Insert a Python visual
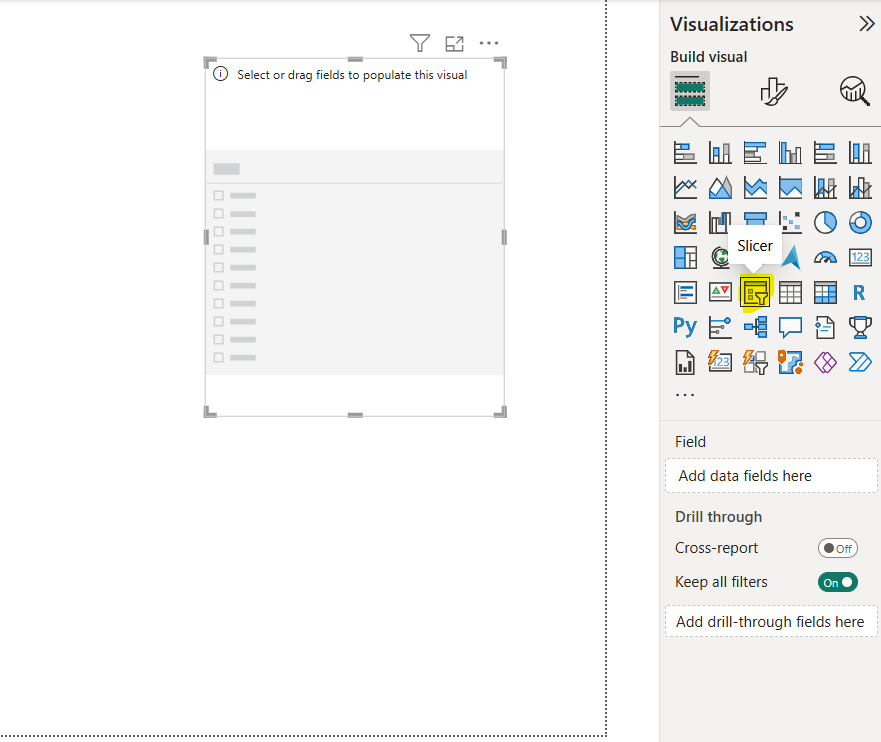881x742 pixels. point(685,327)
